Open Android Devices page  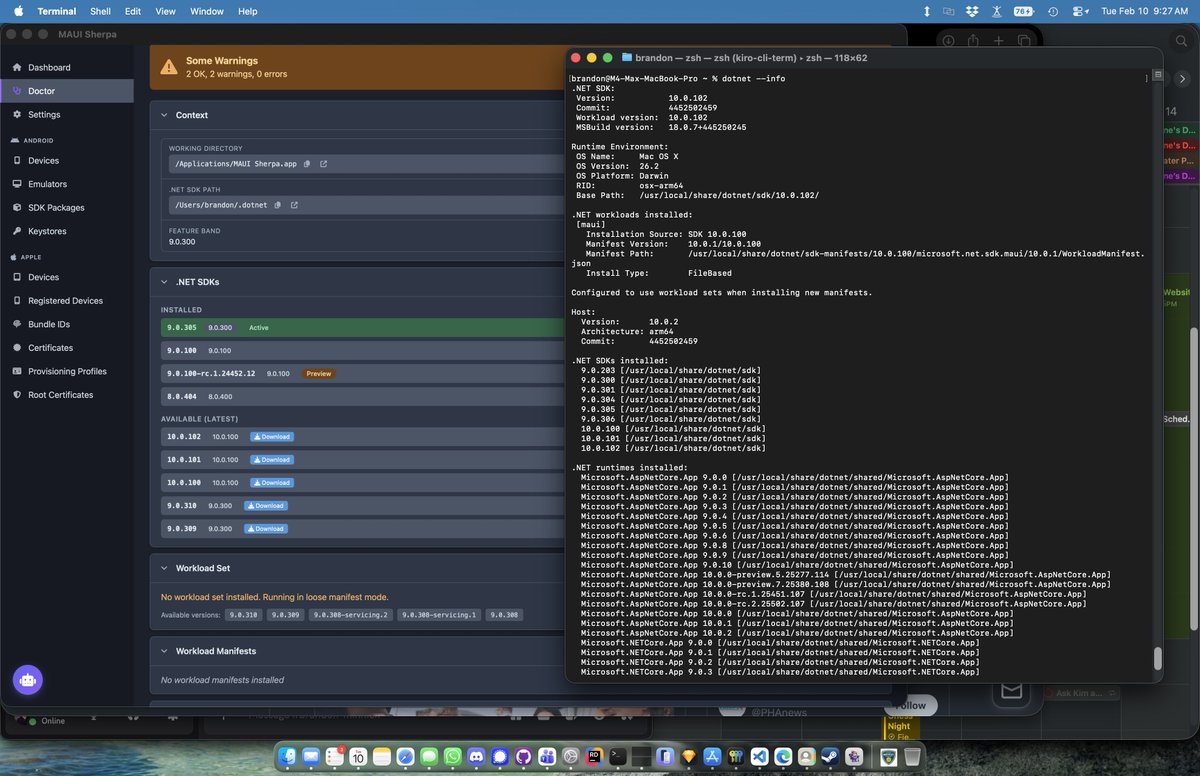(x=66, y=160)
